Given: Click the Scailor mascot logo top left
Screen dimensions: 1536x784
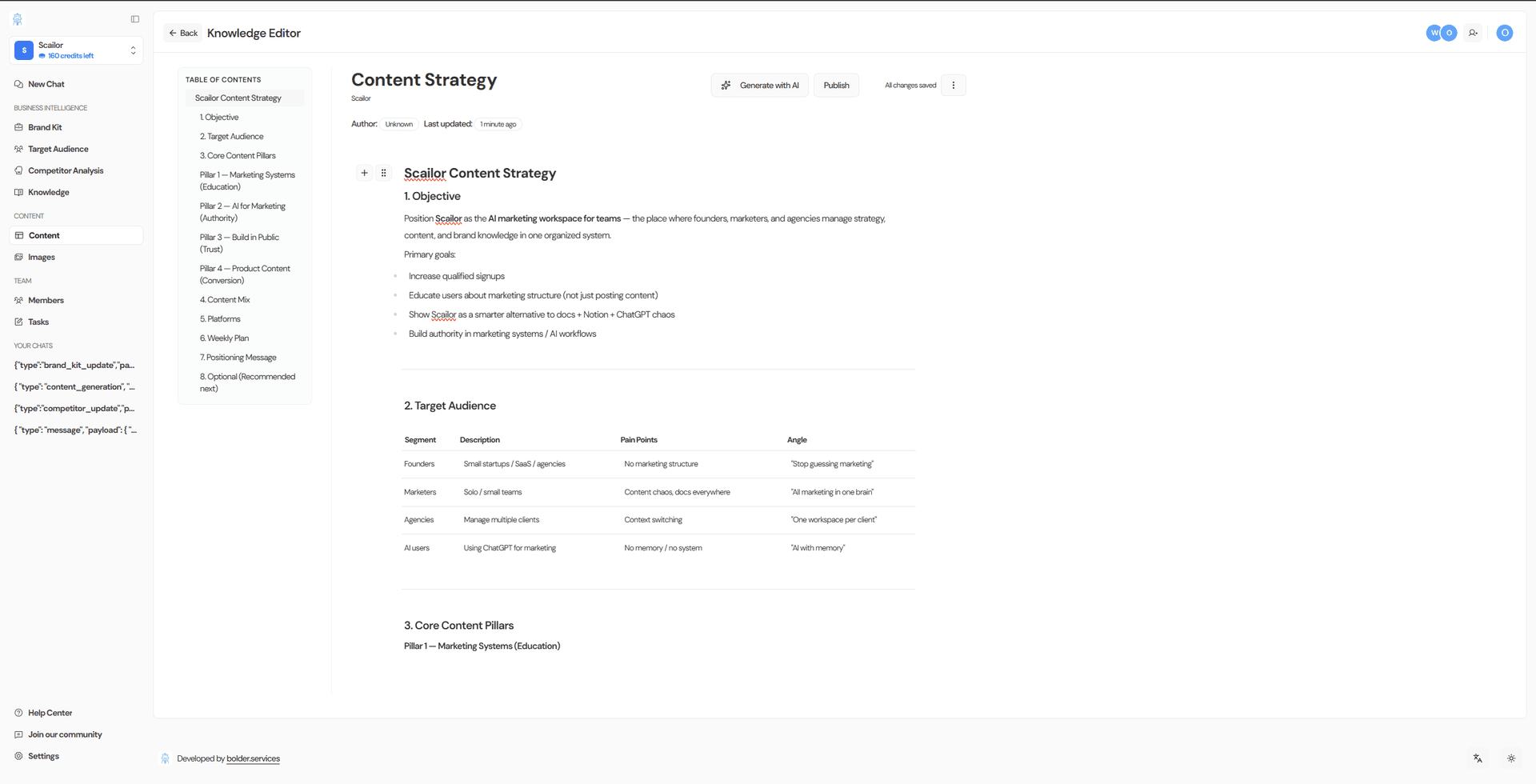Looking at the screenshot, I should coord(17,18).
